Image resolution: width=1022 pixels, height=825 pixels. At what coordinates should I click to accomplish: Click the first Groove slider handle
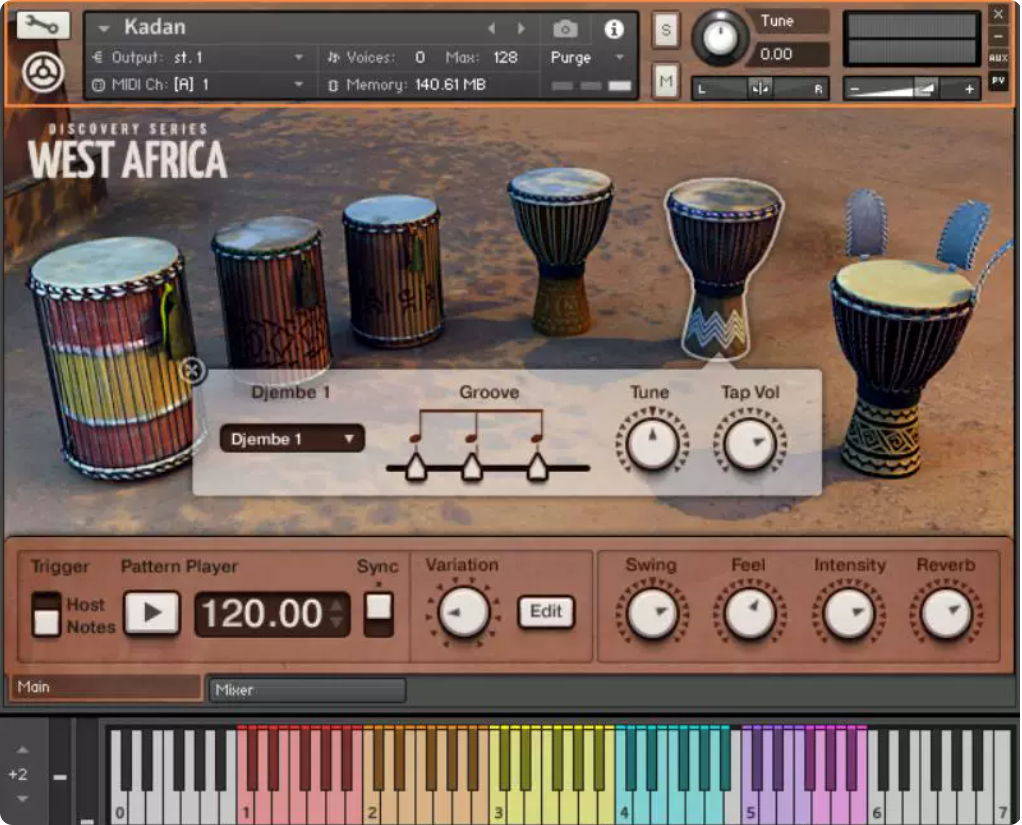(415, 467)
